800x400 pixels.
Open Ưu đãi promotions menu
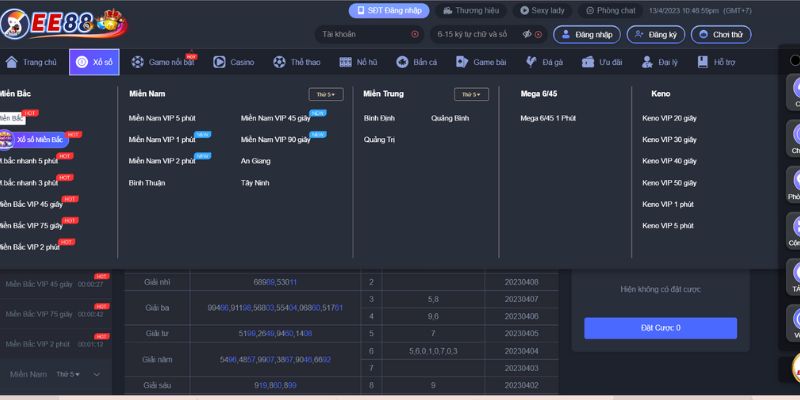click(x=602, y=62)
